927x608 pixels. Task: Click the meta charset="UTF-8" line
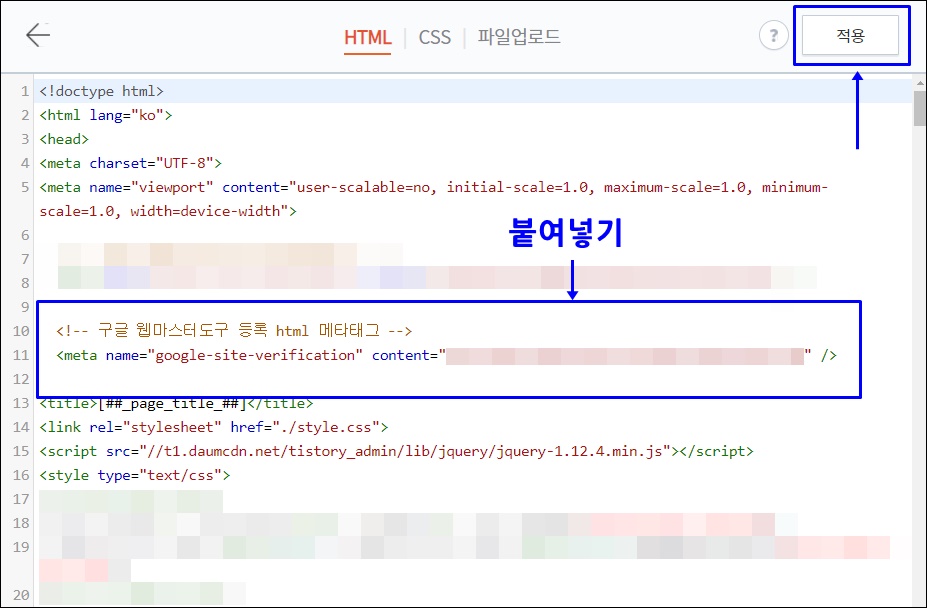(131, 163)
